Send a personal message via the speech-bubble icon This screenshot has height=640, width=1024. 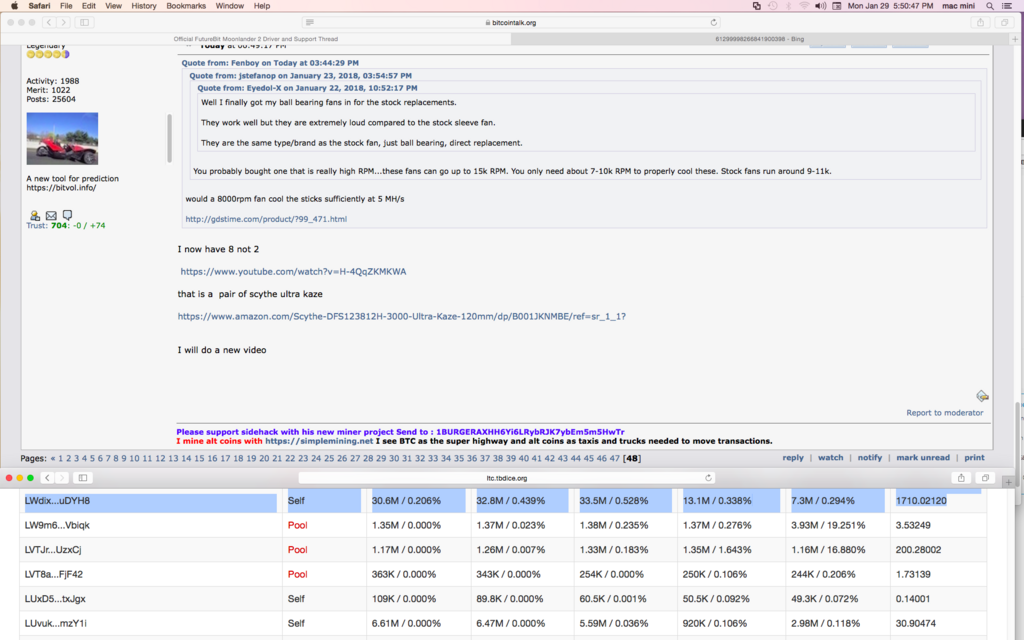[x=67, y=215]
